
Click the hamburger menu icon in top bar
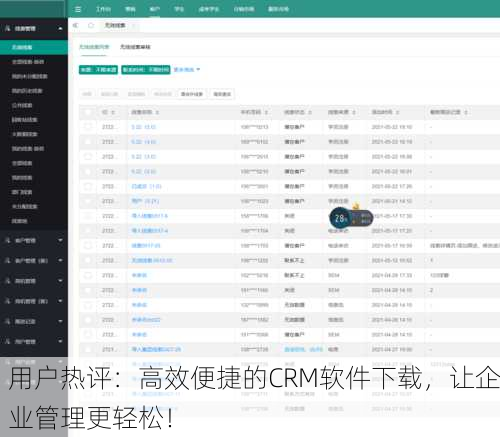coord(78,9)
